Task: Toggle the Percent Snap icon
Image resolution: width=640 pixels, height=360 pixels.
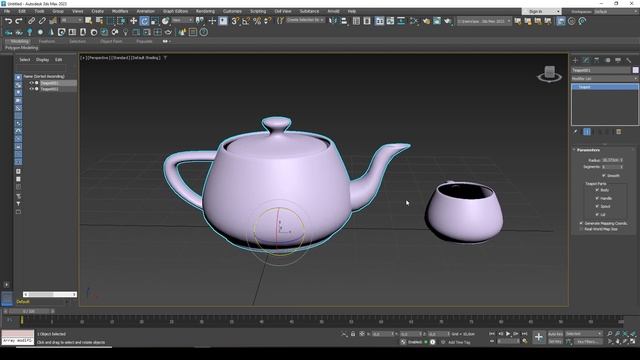Action: point(257,21)
